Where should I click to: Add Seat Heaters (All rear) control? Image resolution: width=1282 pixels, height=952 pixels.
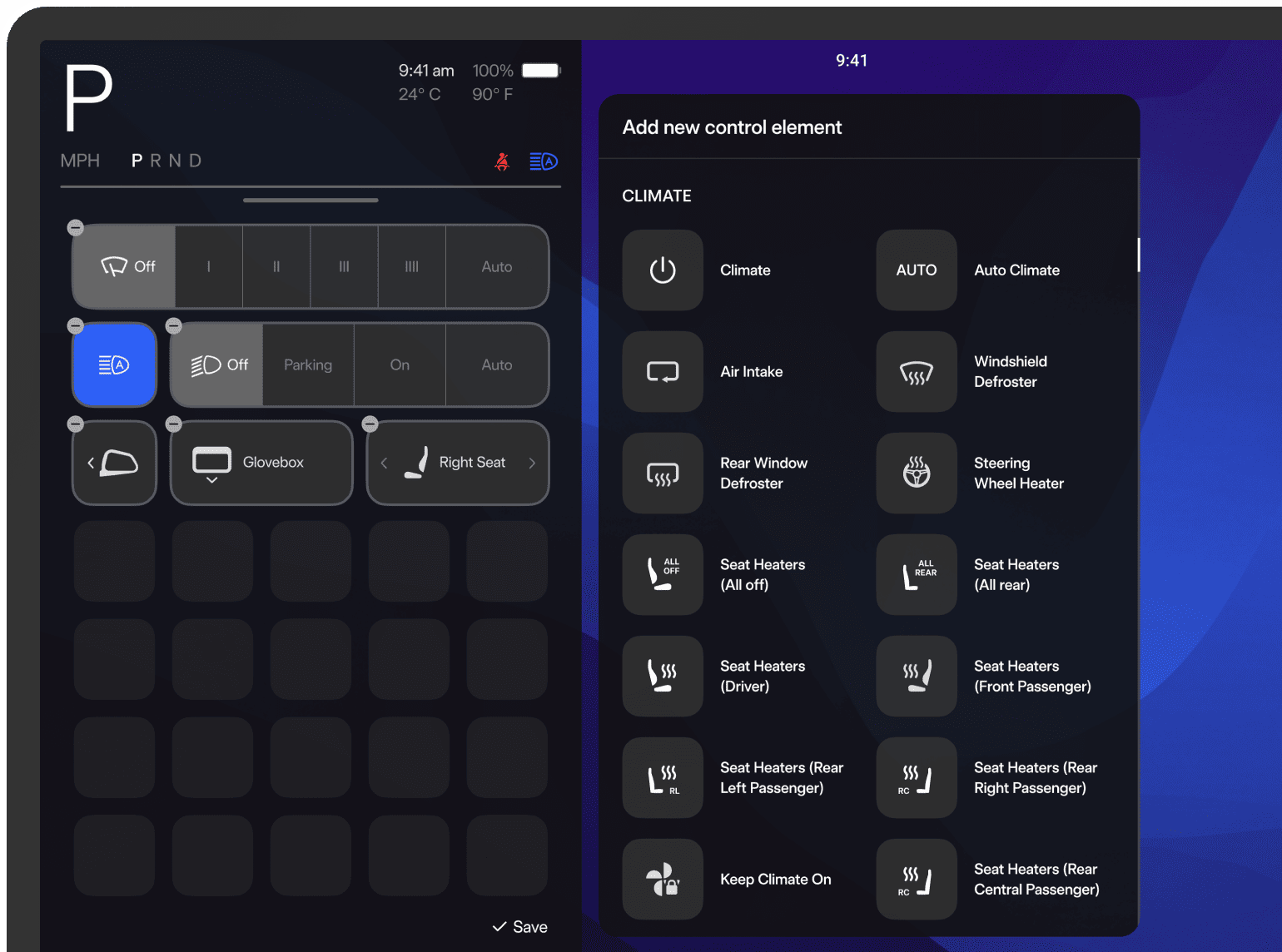917,575
